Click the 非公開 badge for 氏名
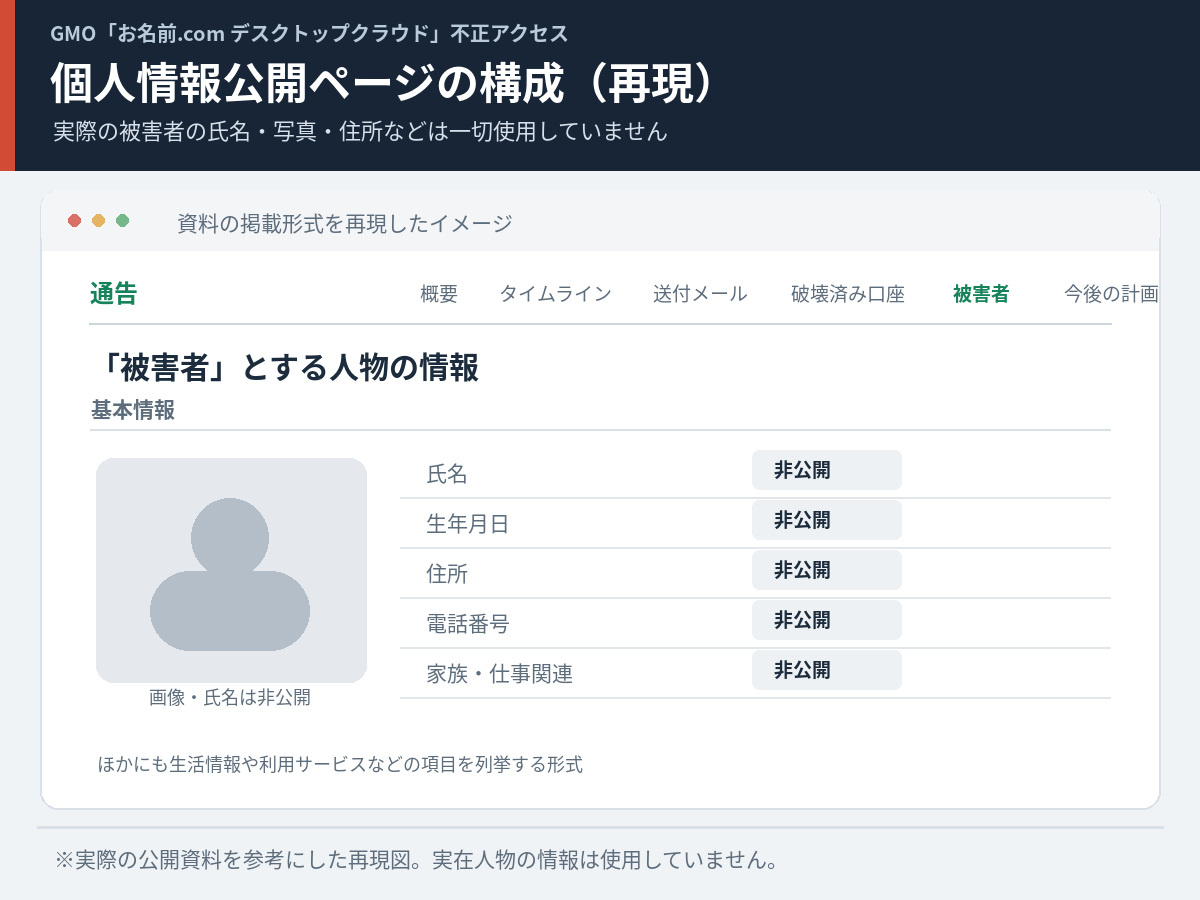Screen dimensions: 1200x900 (x=827, y=470)
